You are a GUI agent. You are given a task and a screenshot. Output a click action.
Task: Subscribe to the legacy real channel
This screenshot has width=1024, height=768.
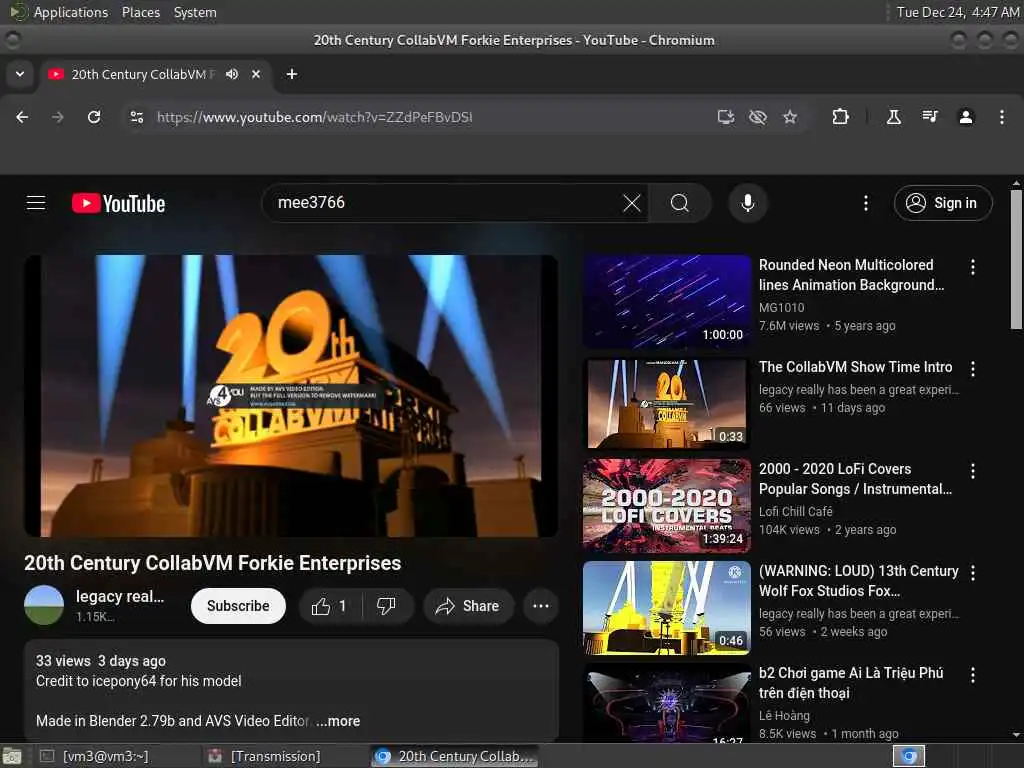[238, 606]
